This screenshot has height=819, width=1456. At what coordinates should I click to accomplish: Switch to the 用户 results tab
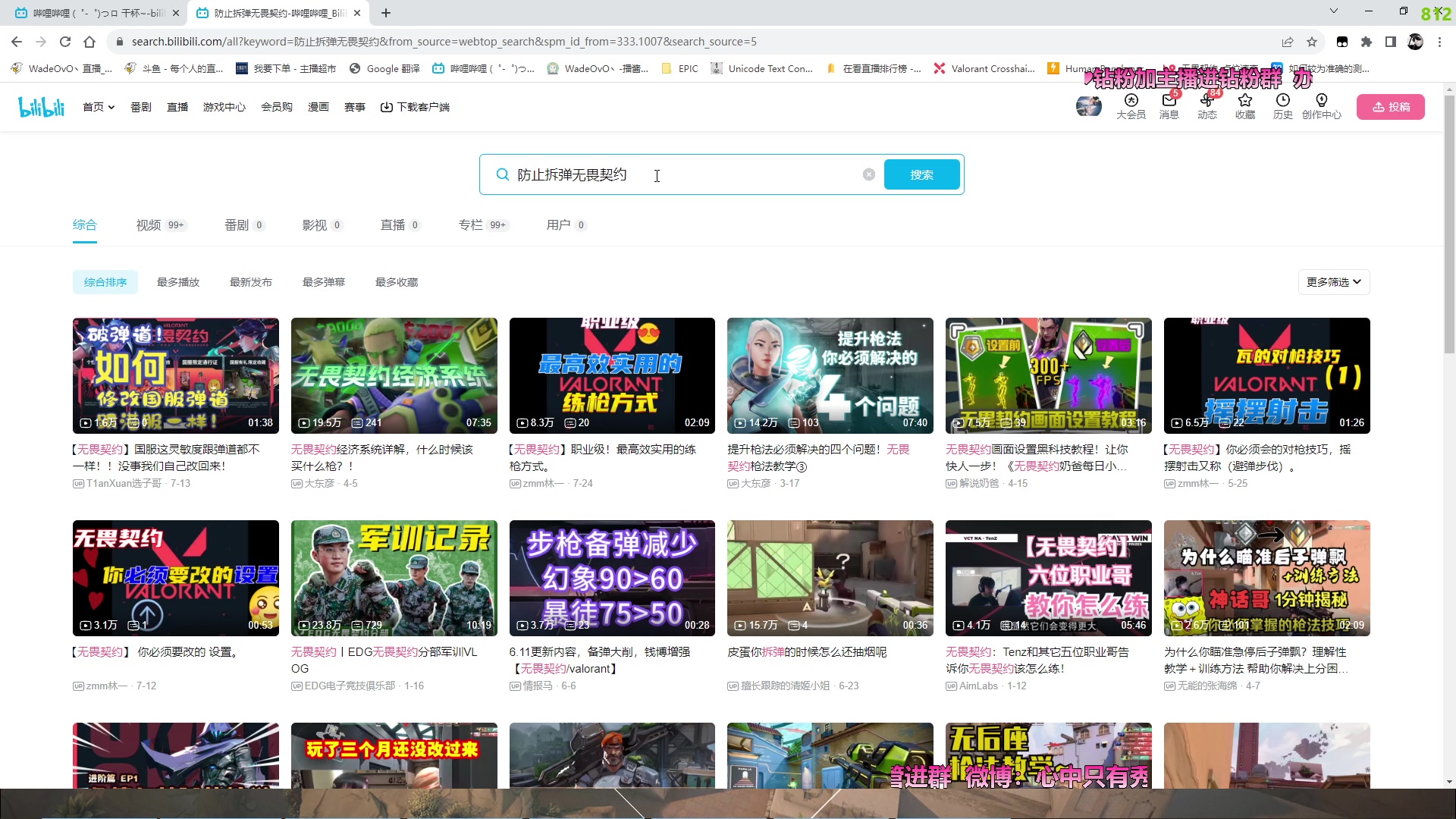(x=566, y=225)
